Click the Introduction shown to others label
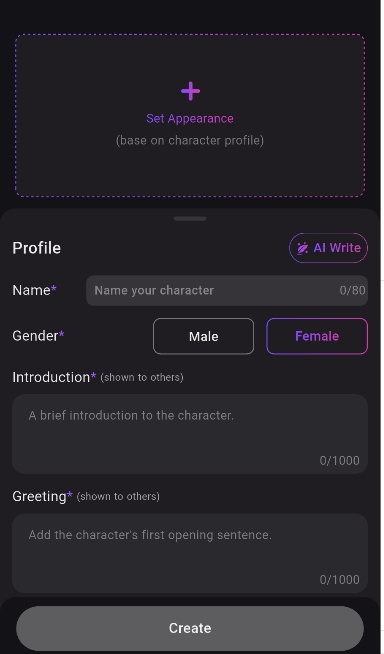The width and height of the screenshot is (384, 654). pyautogui.click(x=98, y=377)
